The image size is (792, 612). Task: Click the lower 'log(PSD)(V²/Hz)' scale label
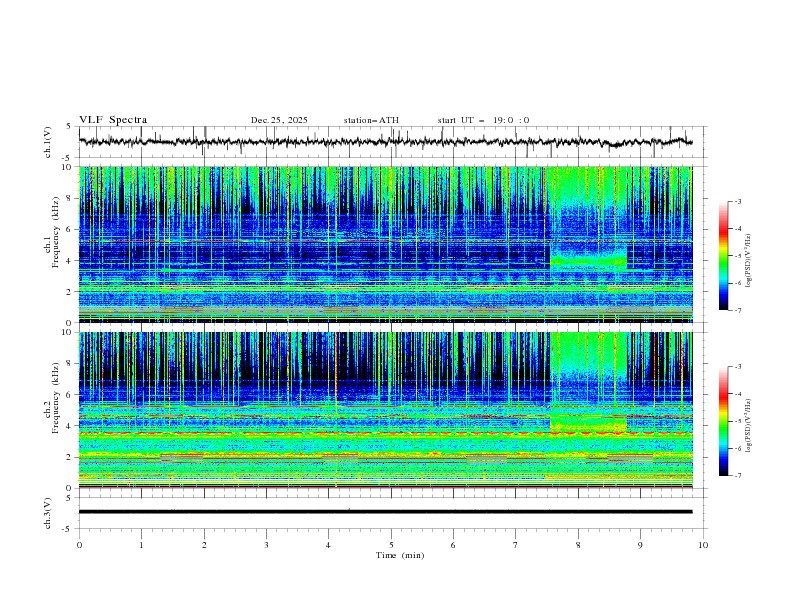click(x=749, y=426)
